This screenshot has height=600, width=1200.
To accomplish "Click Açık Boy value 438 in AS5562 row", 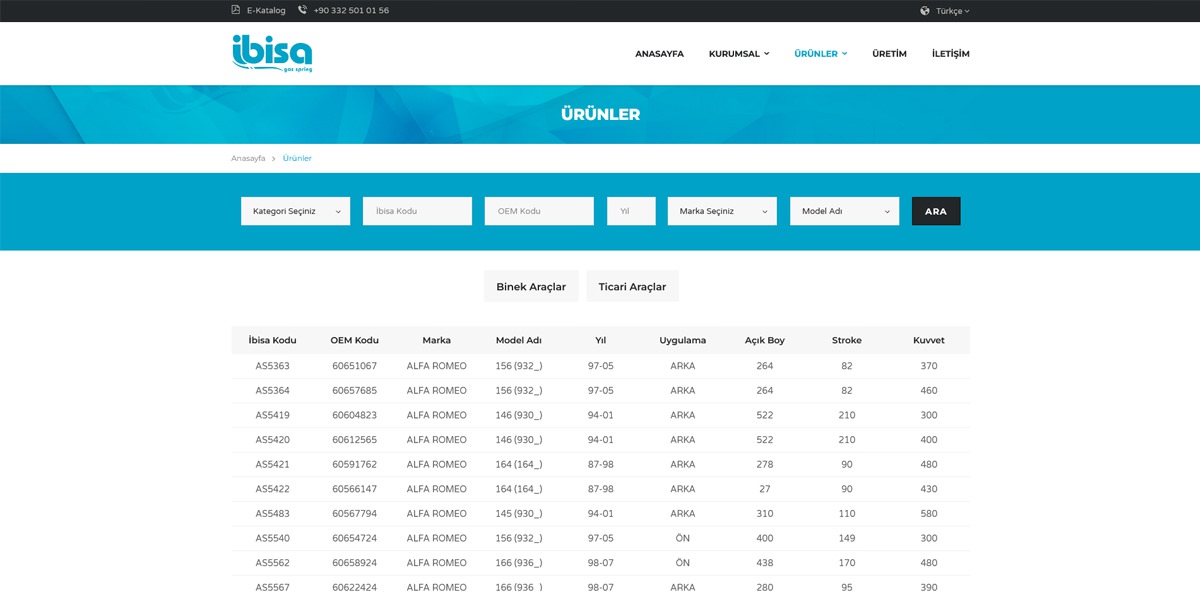I will click(x=765, y=562).
